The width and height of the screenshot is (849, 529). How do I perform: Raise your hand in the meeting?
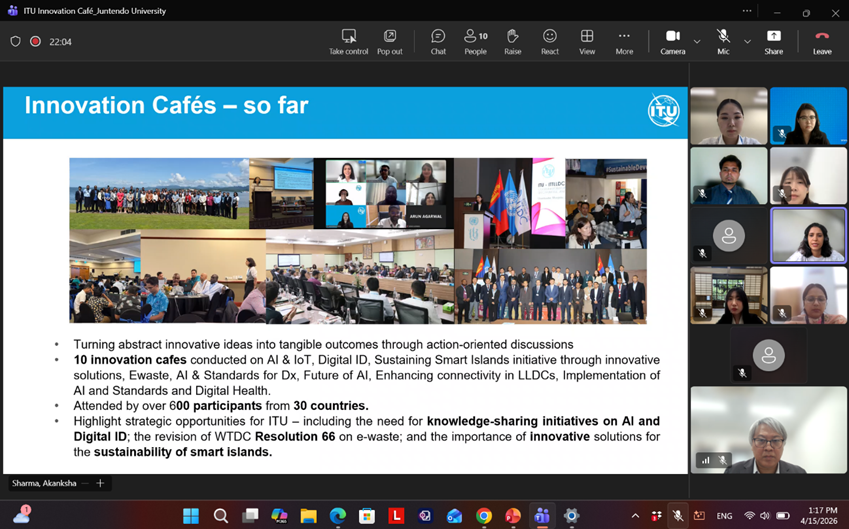pyautogui.click(x=512, y=41)
